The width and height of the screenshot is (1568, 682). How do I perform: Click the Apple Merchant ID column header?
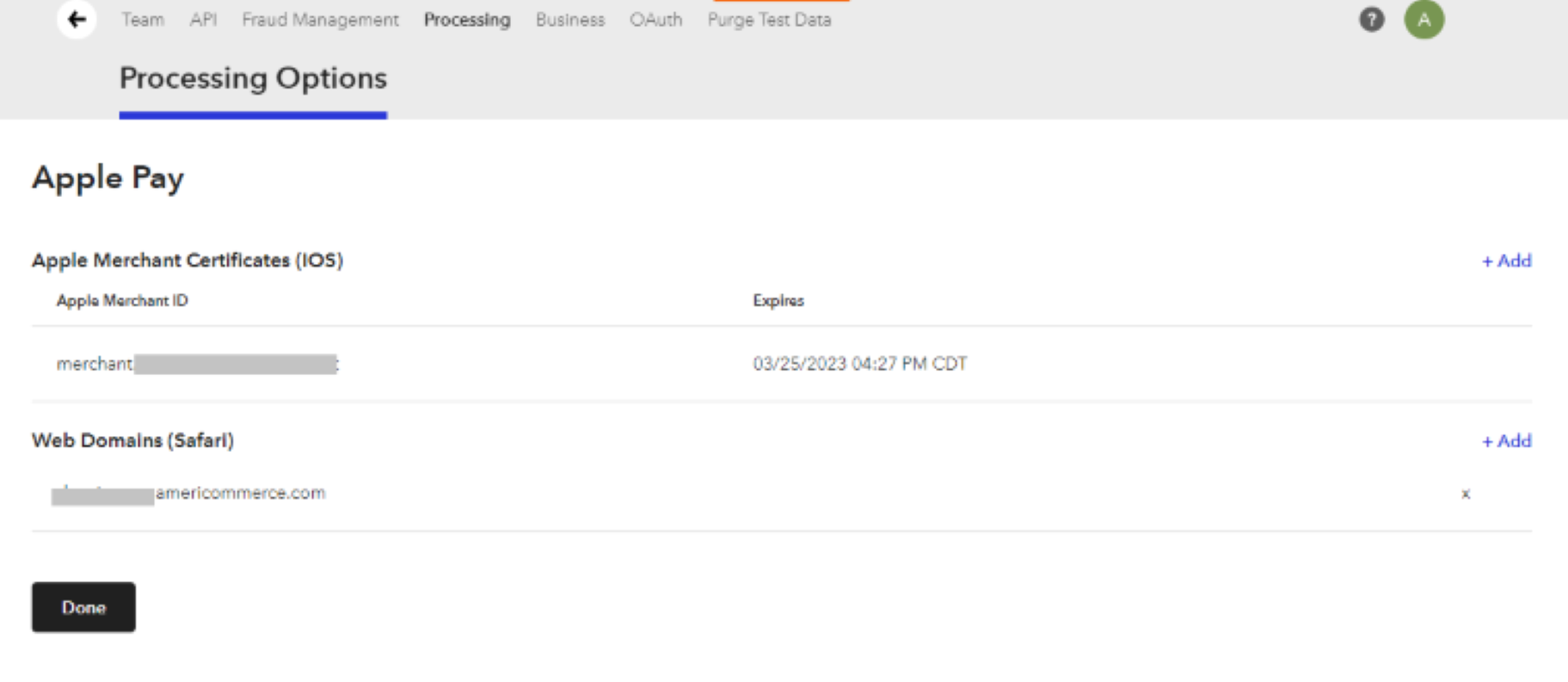(x=122, y=300)
